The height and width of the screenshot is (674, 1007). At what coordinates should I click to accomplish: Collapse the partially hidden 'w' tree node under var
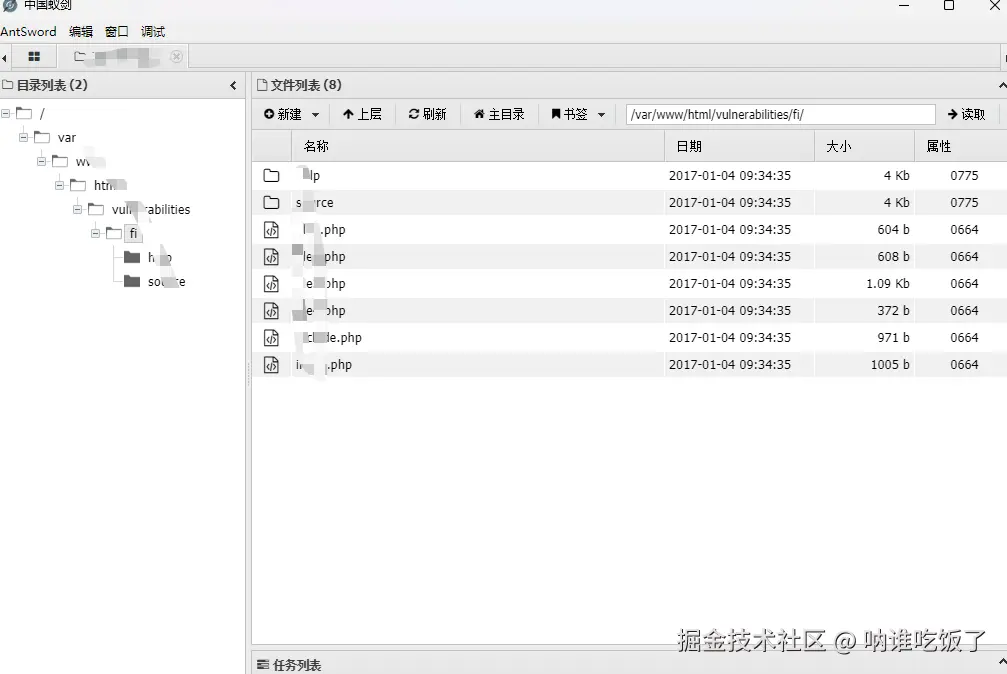pyautogui.click(x=41, y=161)
